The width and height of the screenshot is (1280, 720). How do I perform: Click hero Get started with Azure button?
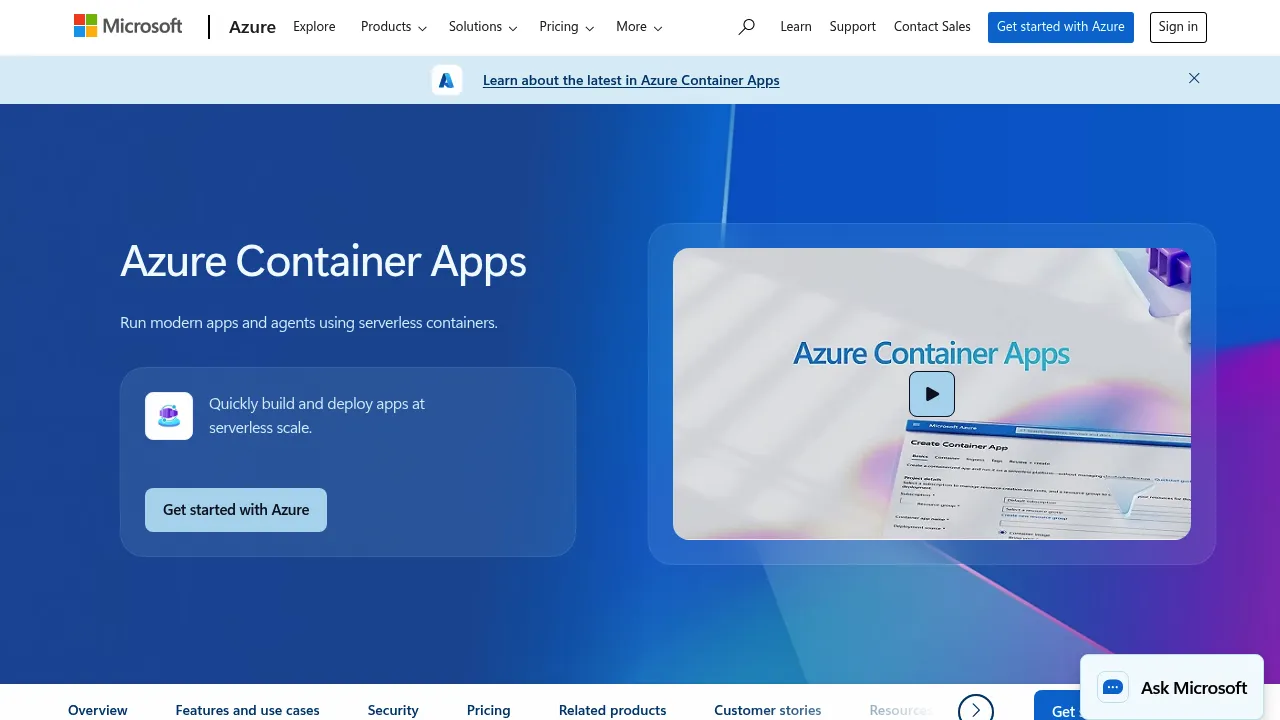click(x=236, y=510)
